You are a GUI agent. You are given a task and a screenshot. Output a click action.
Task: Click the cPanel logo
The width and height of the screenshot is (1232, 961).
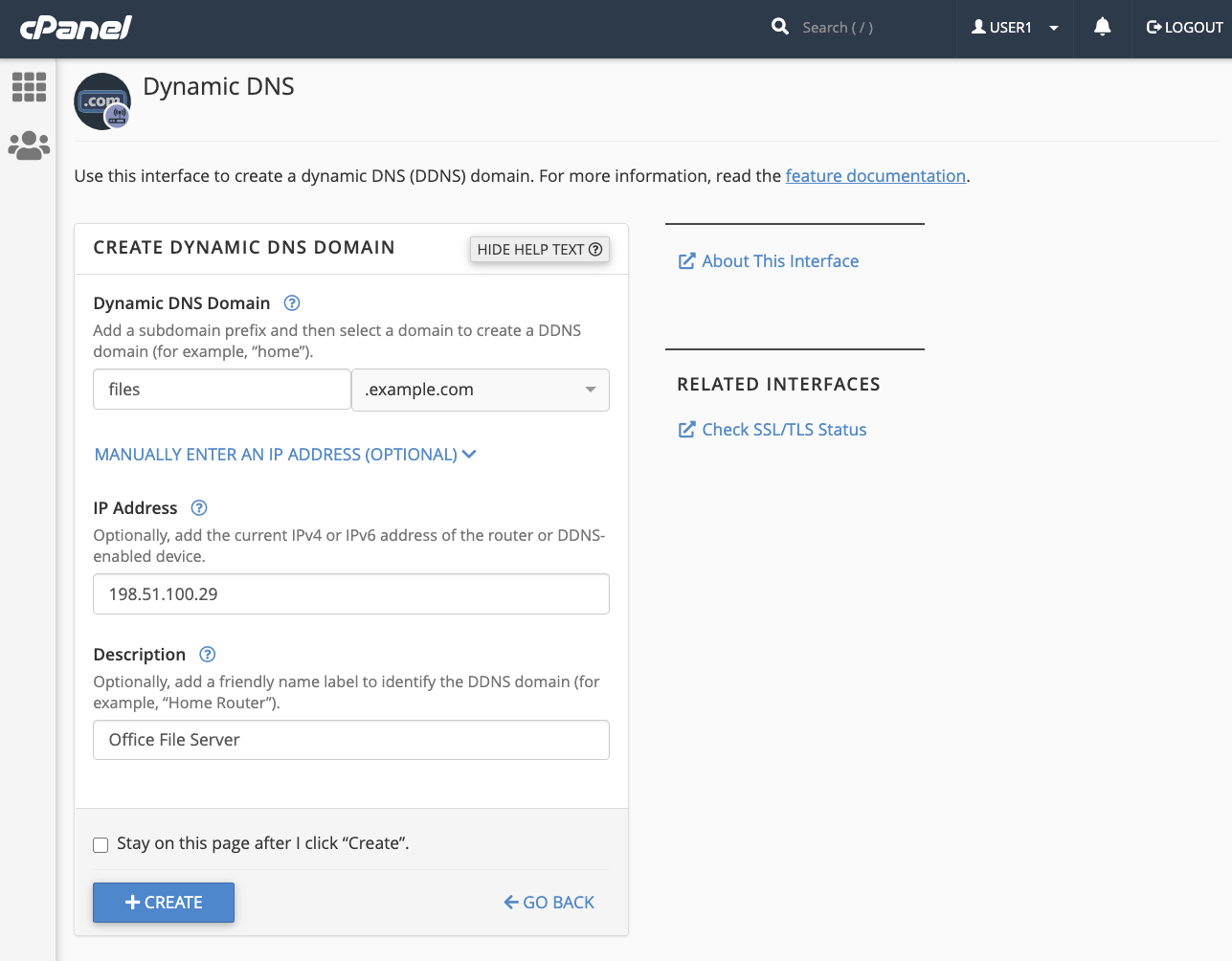coord(75,27)
